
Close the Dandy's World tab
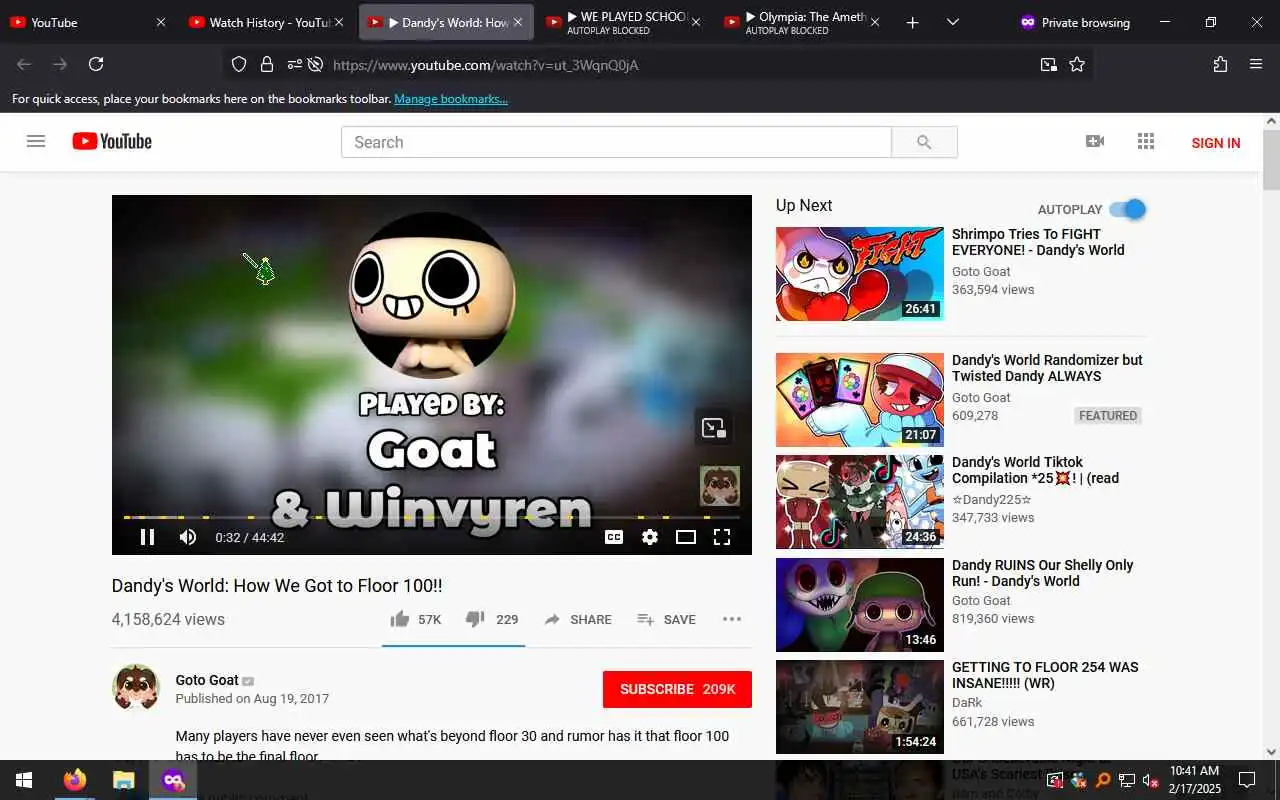tap(517, 22)
